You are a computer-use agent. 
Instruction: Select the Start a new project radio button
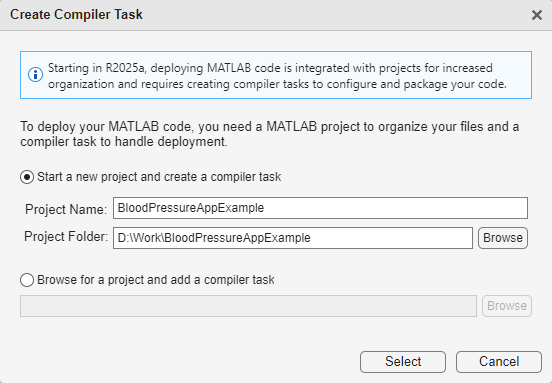point(27,177)
